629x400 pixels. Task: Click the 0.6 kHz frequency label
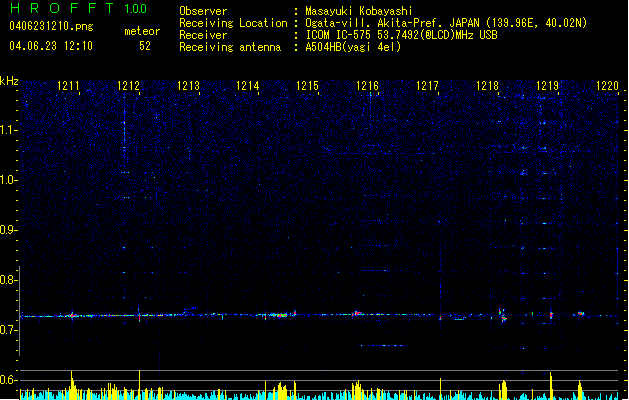[x=8, y=380]
